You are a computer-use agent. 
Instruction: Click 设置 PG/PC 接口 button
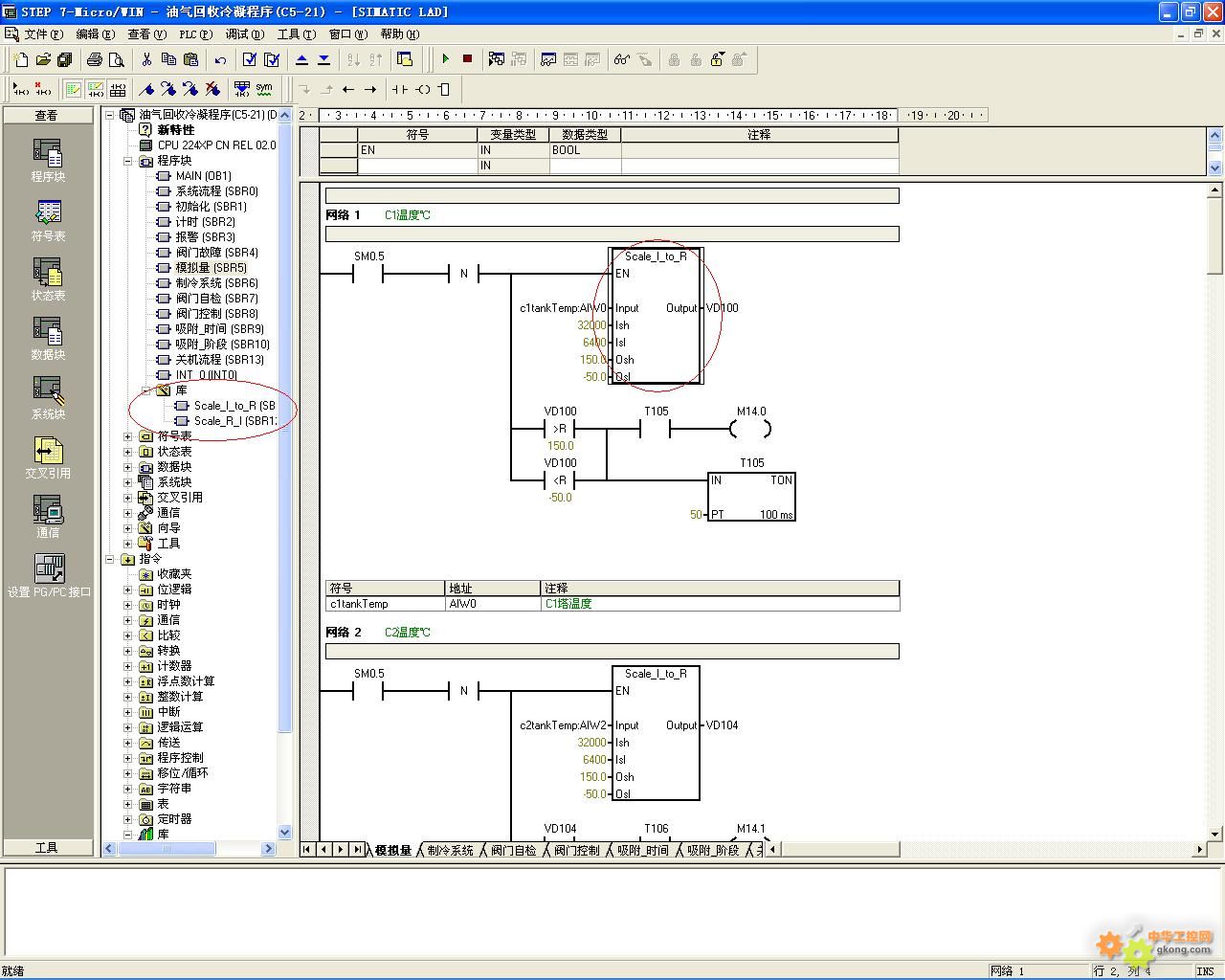tap(49, 576)
